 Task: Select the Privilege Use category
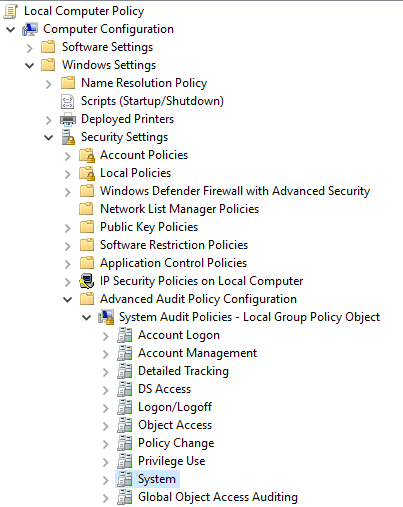[172, 461]
